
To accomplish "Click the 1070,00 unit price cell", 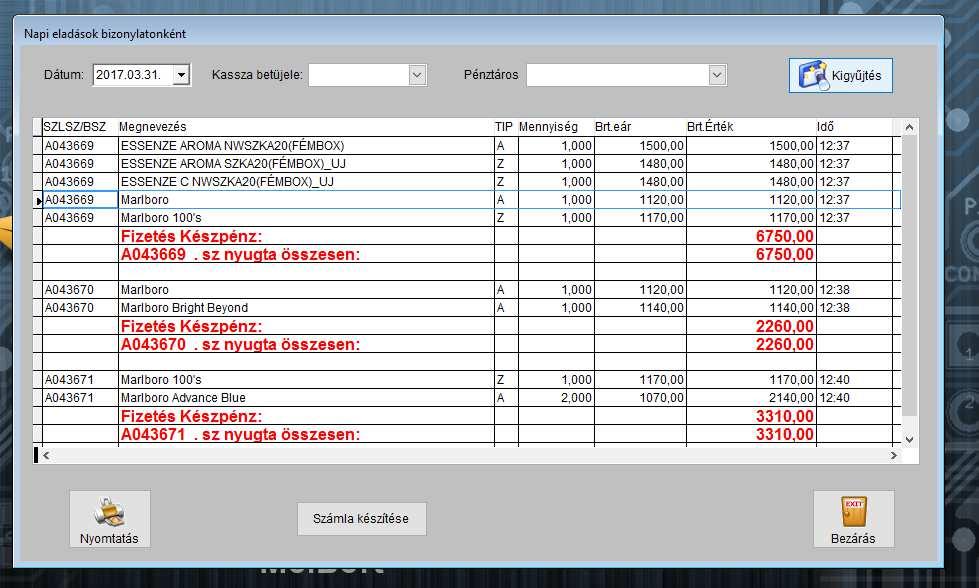I will [x=640, y=398].
